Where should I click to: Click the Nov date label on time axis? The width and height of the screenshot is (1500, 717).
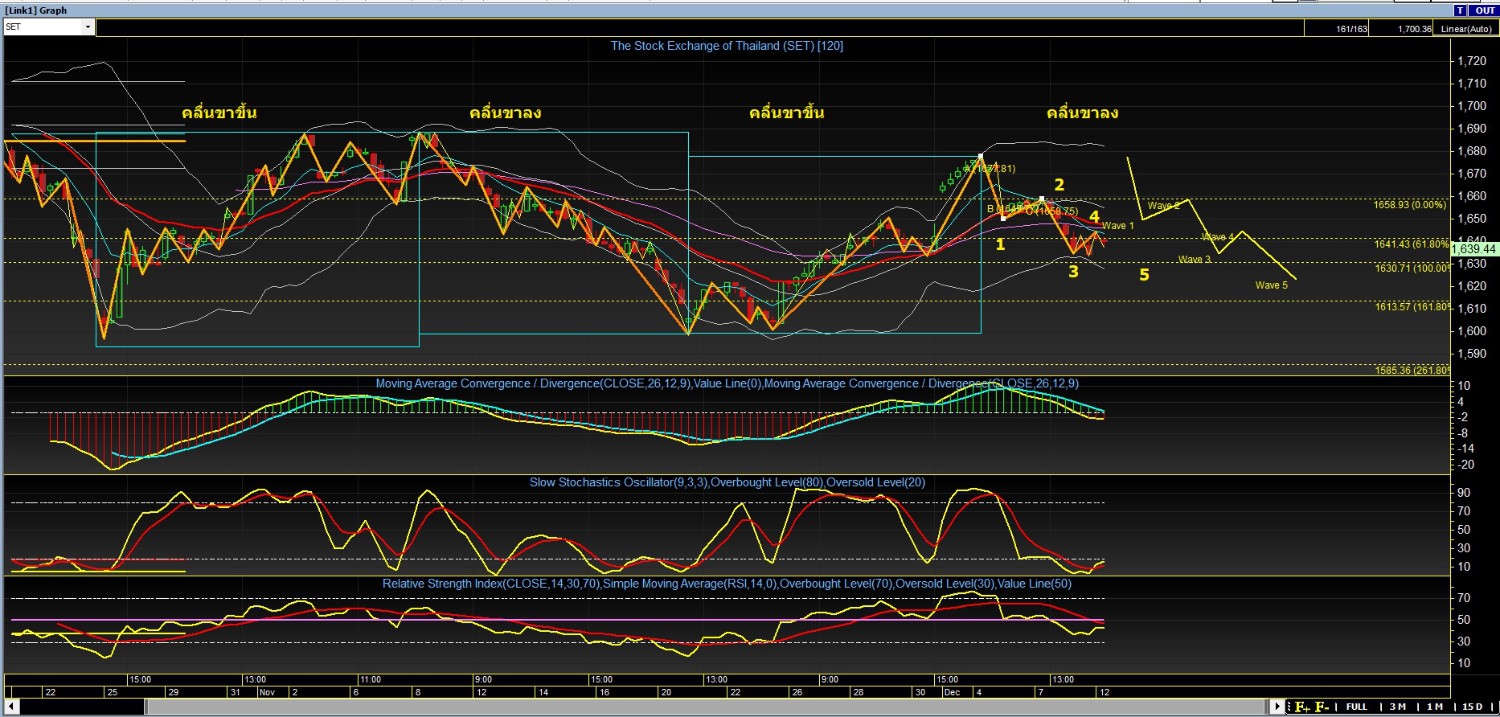click(x=267, y=691)
